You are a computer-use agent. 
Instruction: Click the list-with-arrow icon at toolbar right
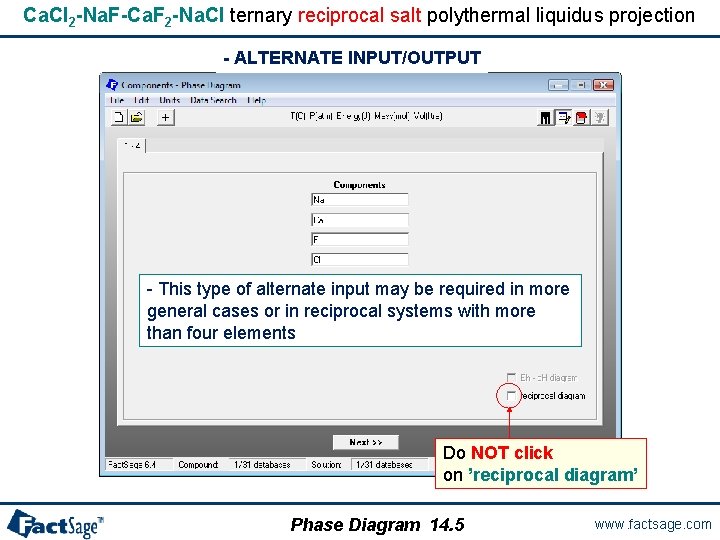point(563,118)
